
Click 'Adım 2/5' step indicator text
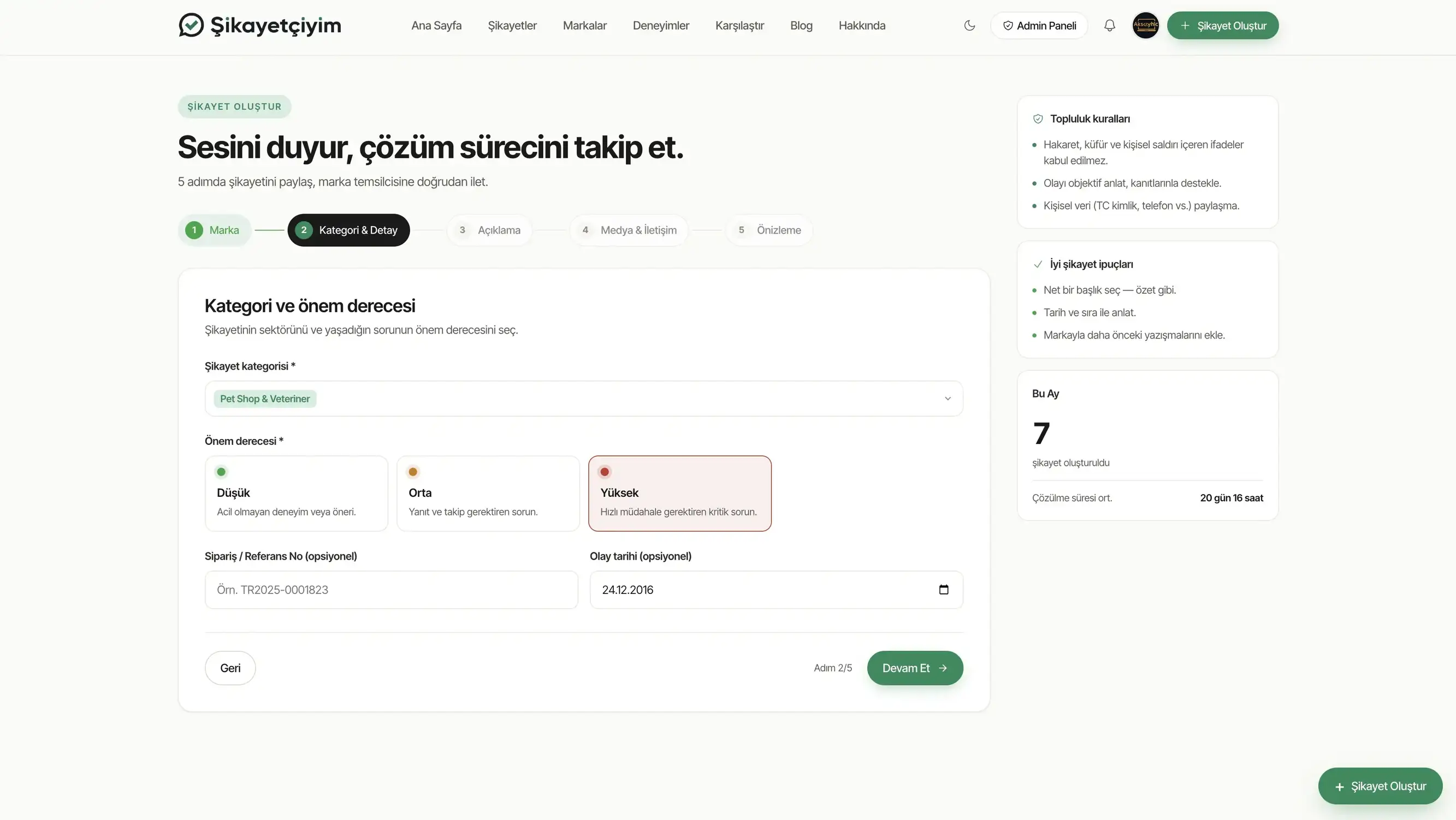pyautogui.click(x=832, y=668)
